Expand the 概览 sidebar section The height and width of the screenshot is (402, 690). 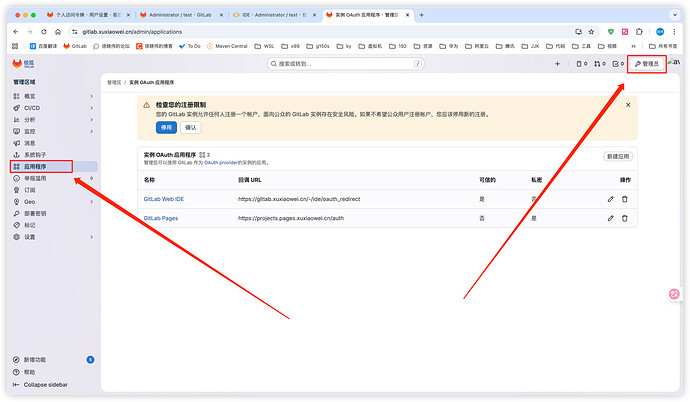click(91, 96)
